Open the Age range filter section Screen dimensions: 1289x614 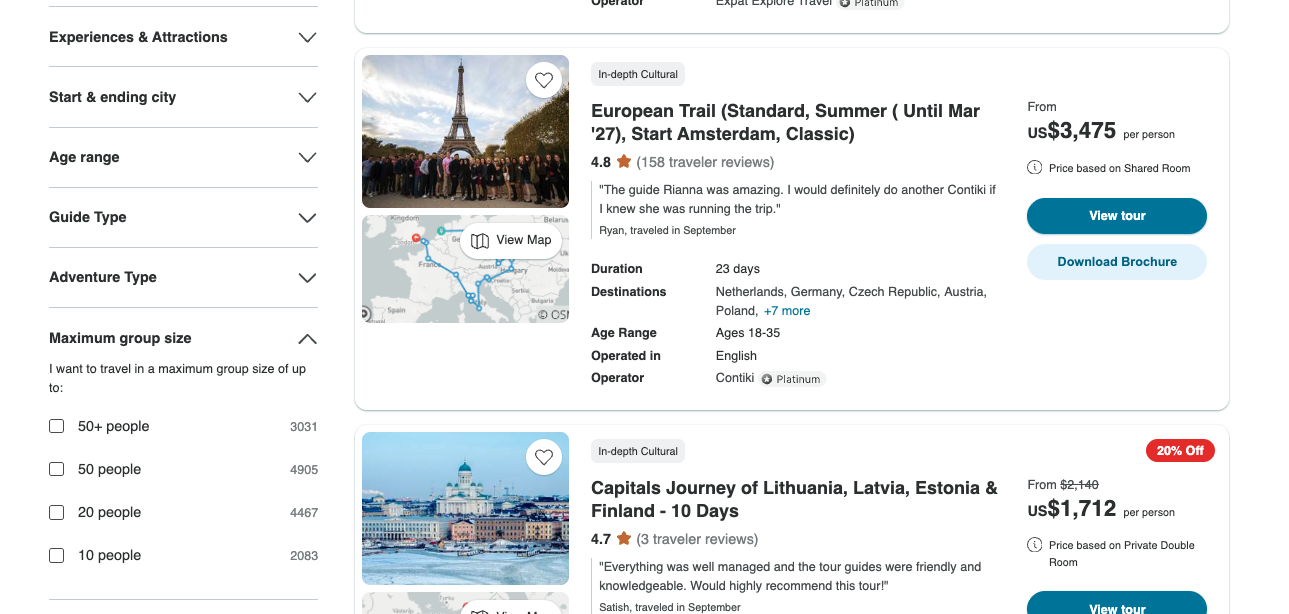(x=183, y=157)
